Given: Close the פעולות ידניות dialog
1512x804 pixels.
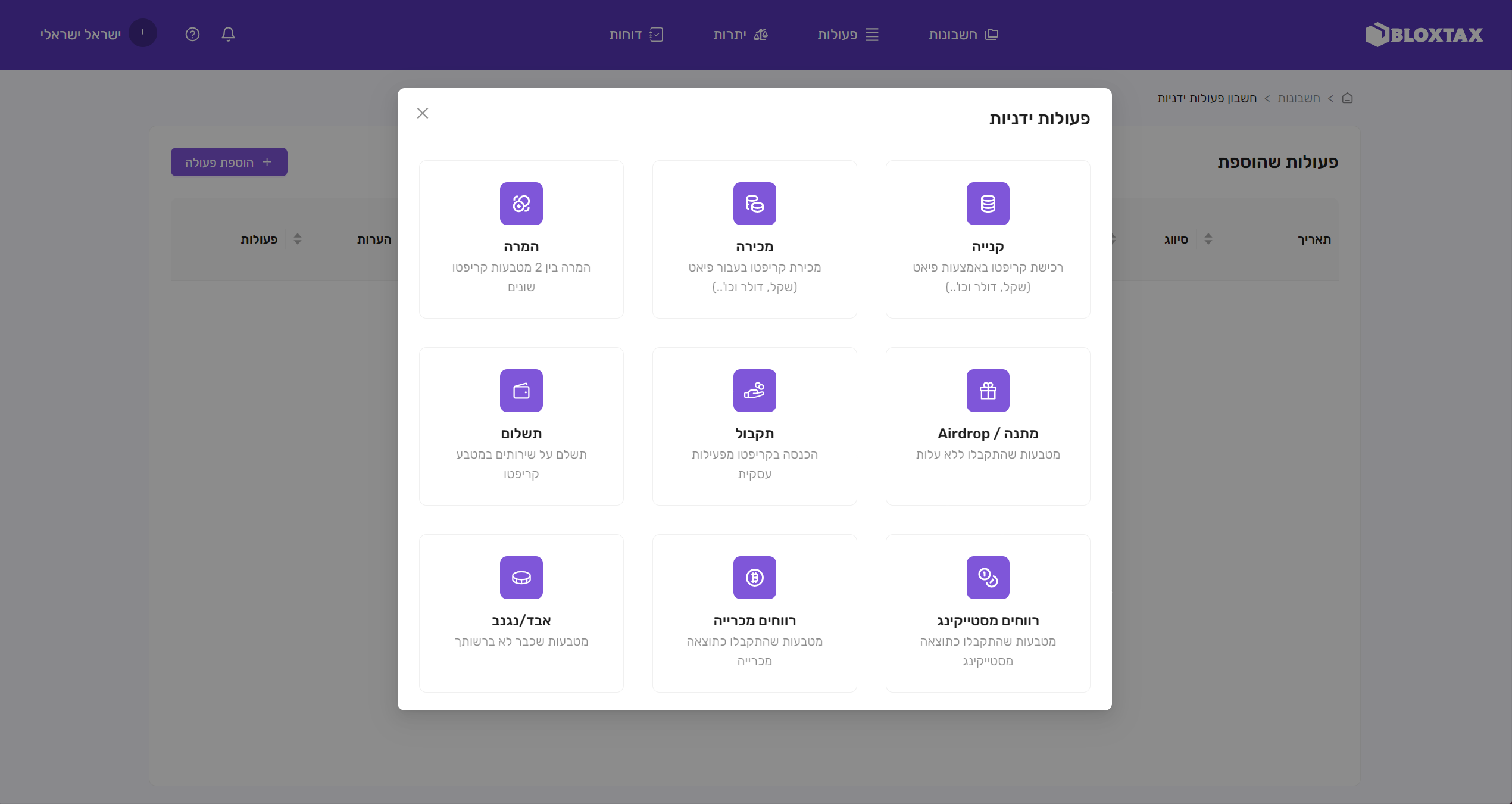Looking at the screenshot, I should (x=423, y=113).
